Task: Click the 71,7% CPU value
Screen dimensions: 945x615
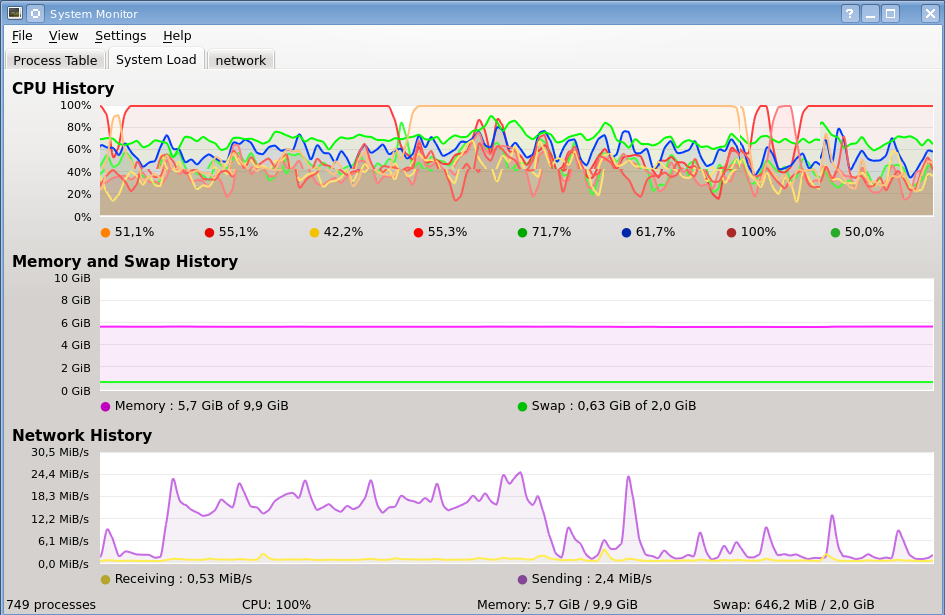Action: [551, 232]
